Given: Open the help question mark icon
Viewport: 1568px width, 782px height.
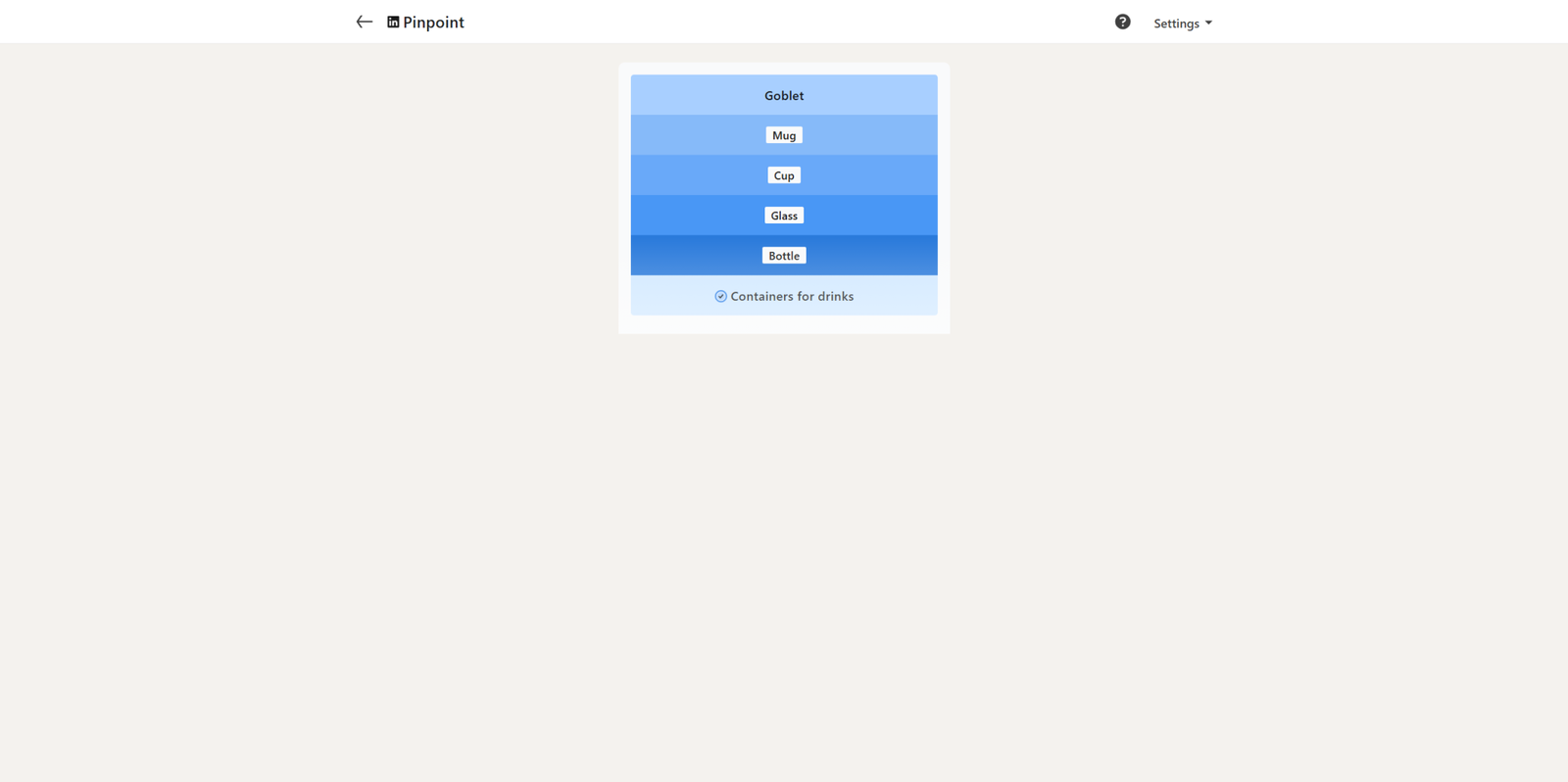Looking at the screenshot, I should (1122, 22).
